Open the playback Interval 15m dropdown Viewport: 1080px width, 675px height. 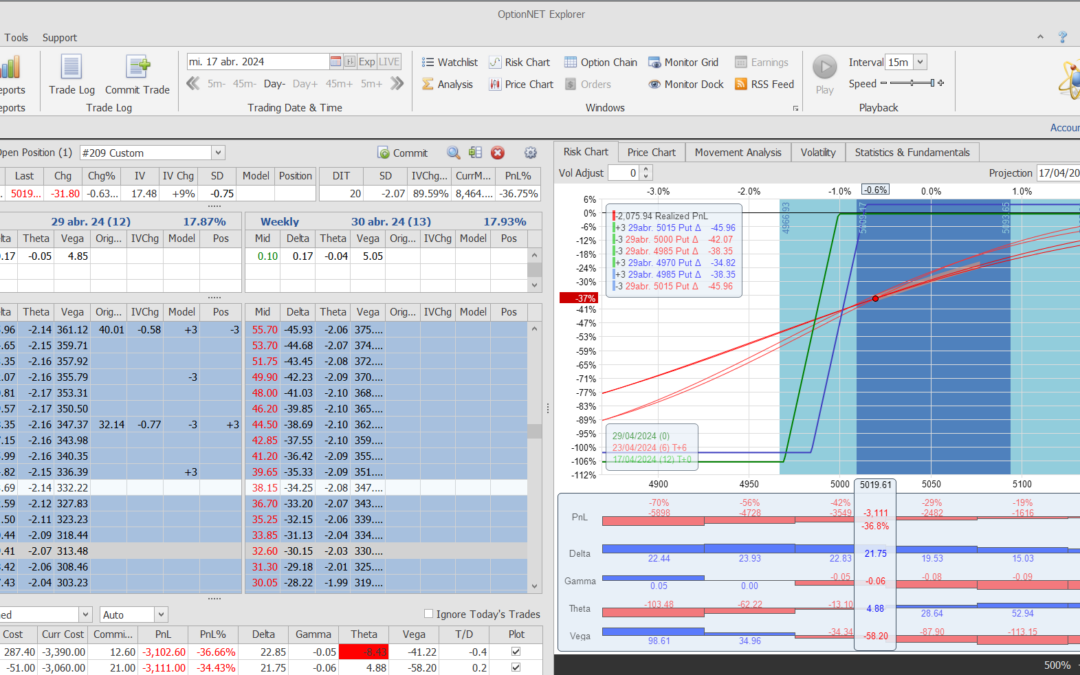click(x=919, y=62)
